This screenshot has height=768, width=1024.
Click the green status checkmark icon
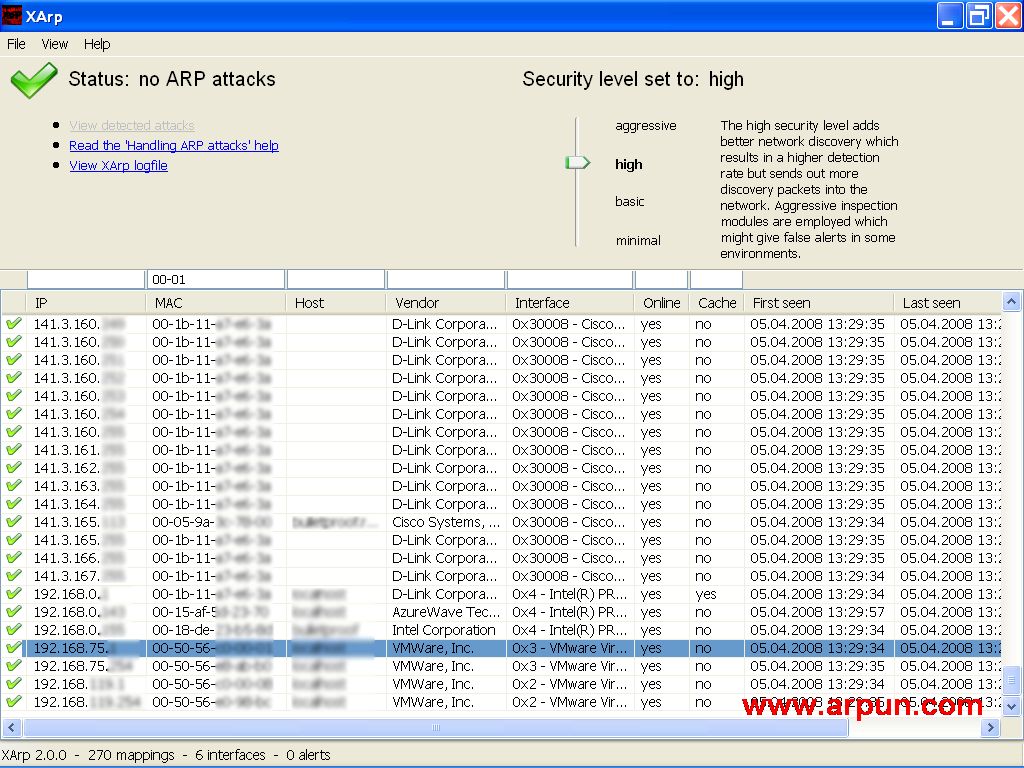33,79
